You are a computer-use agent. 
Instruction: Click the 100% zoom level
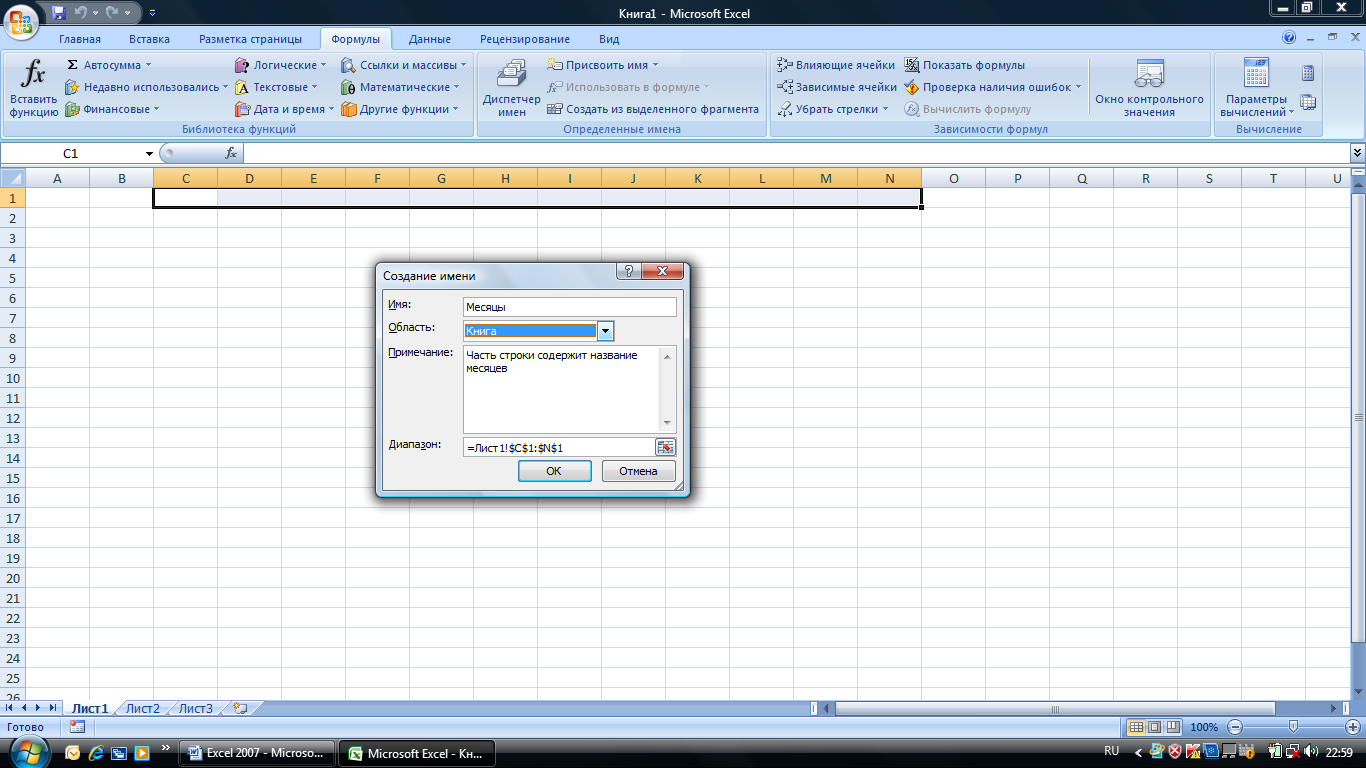tap(1204, 727)
